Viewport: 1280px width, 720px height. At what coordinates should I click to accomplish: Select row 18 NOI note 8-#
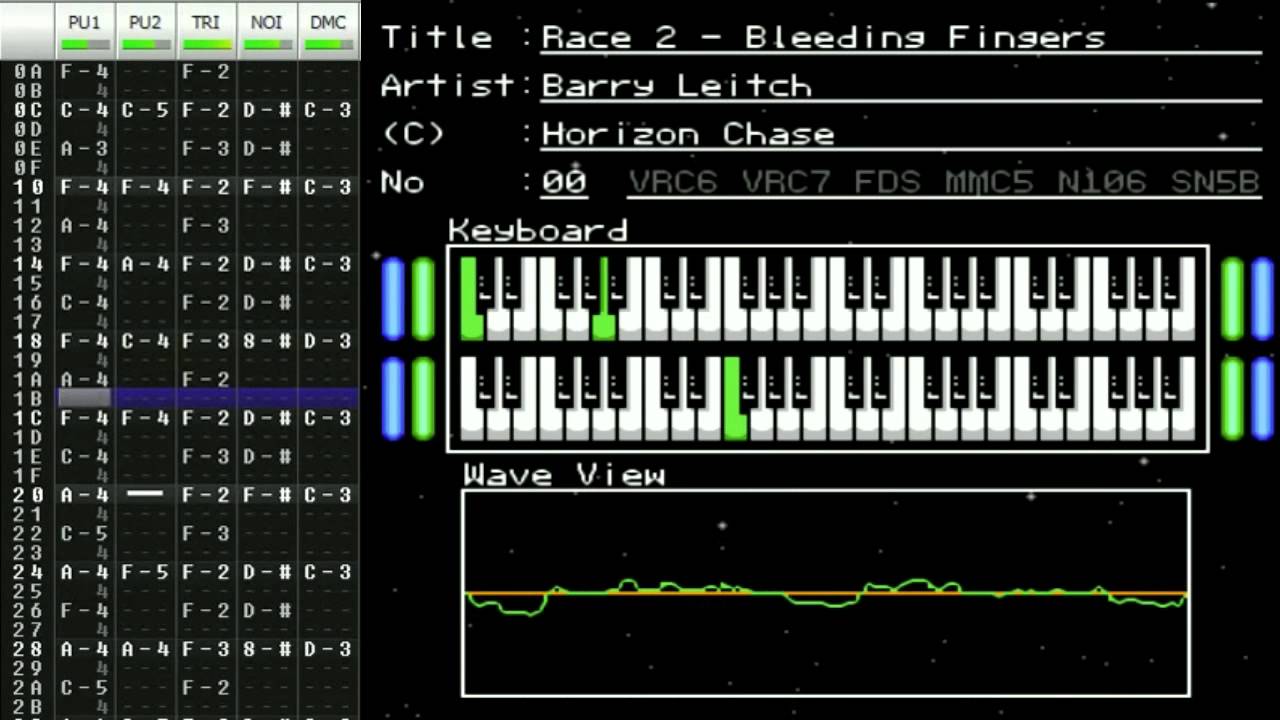(267, 341)
